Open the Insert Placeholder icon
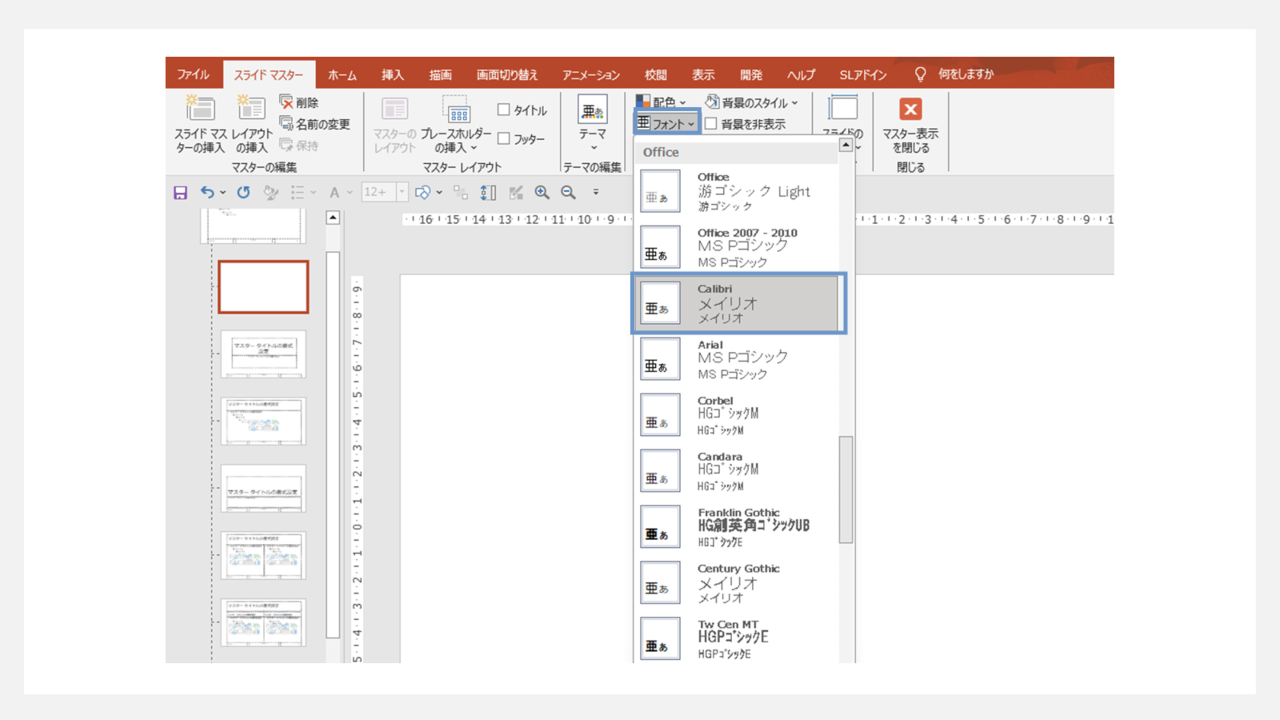Screen dimensions: 1280x720 pos(456,110)
